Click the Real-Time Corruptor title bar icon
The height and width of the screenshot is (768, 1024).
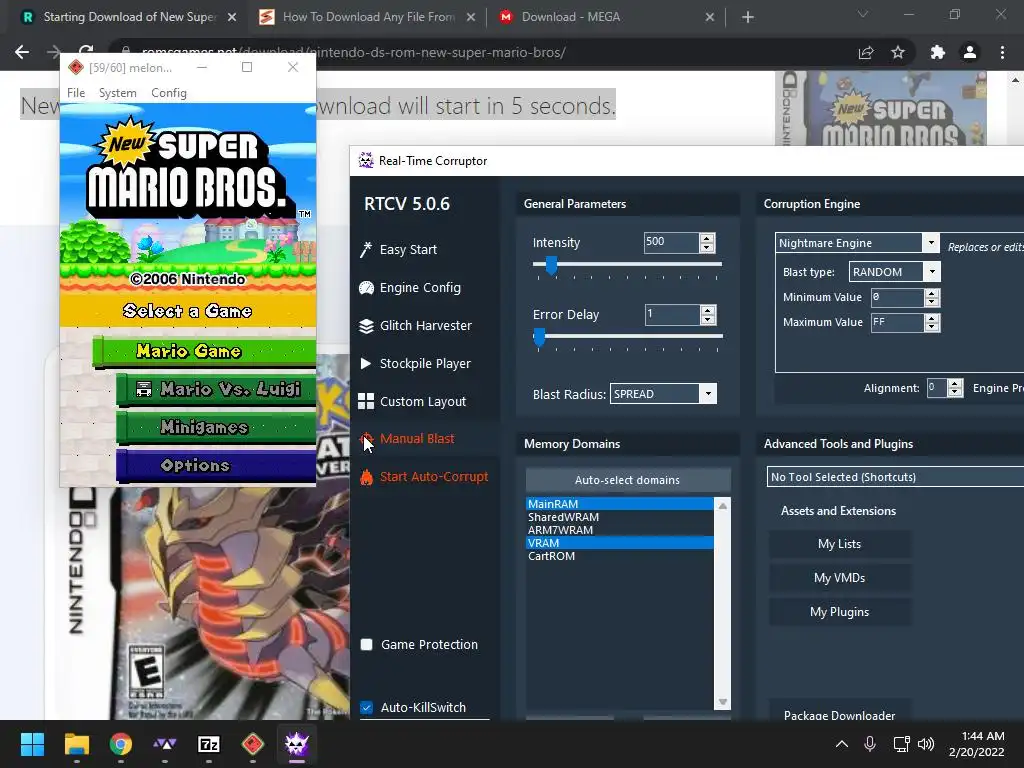pyautogui.click(x=366, y=161)
